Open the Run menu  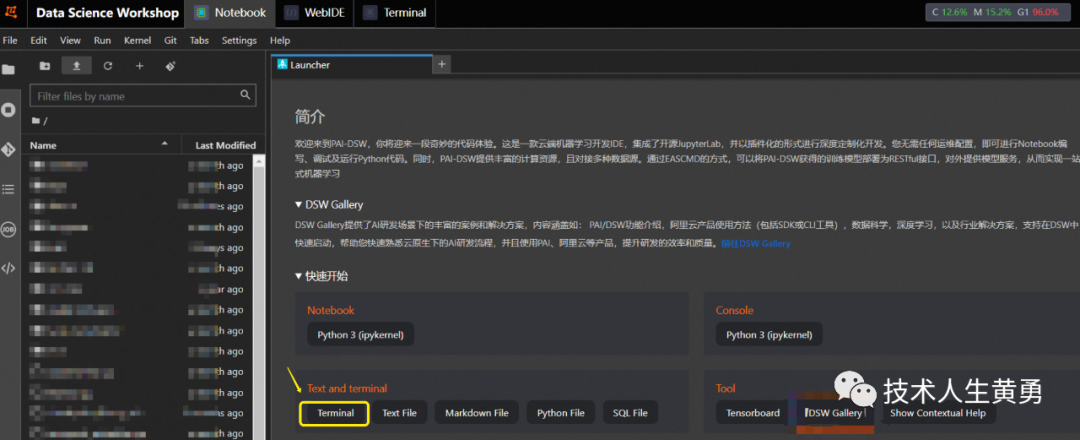coord(102,41)
